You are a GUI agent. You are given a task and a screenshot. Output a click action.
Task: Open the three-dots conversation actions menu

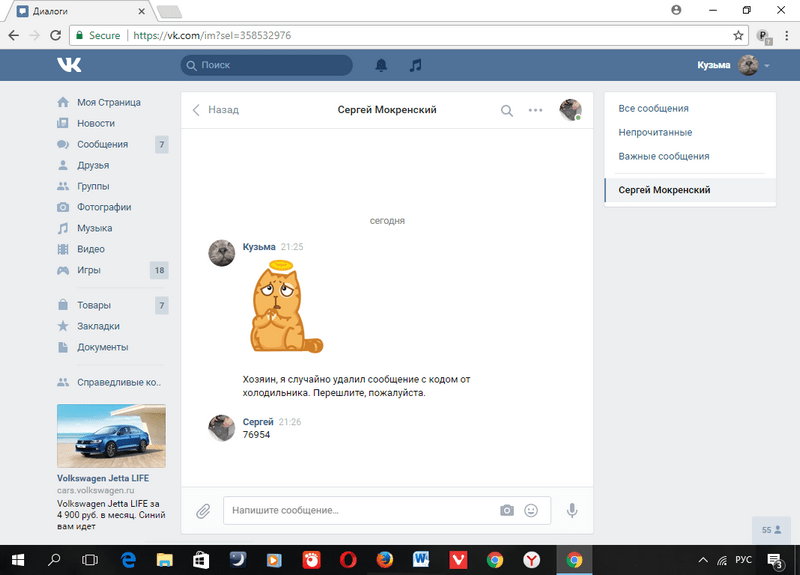pyautogui.click(x=536, y=110)
